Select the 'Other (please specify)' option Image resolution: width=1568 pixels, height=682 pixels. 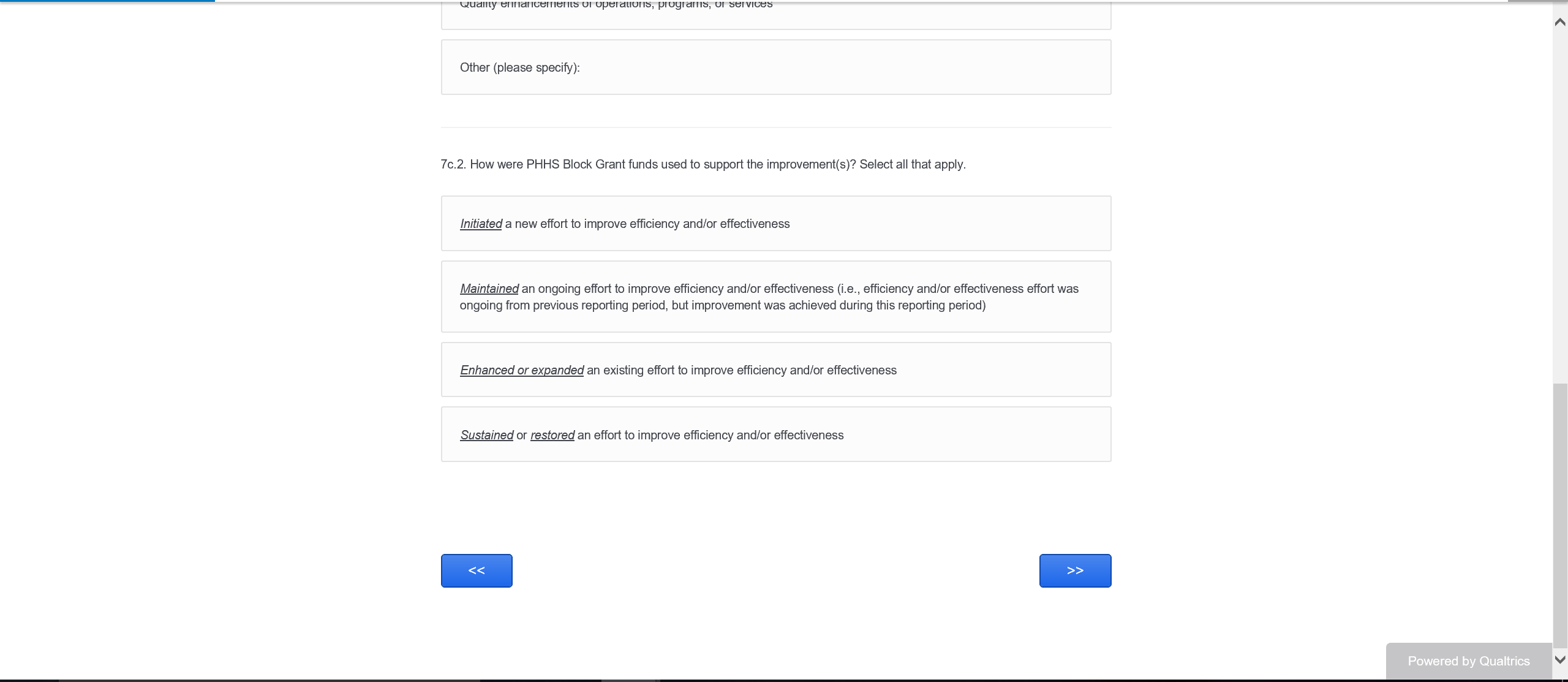(775, 67)
